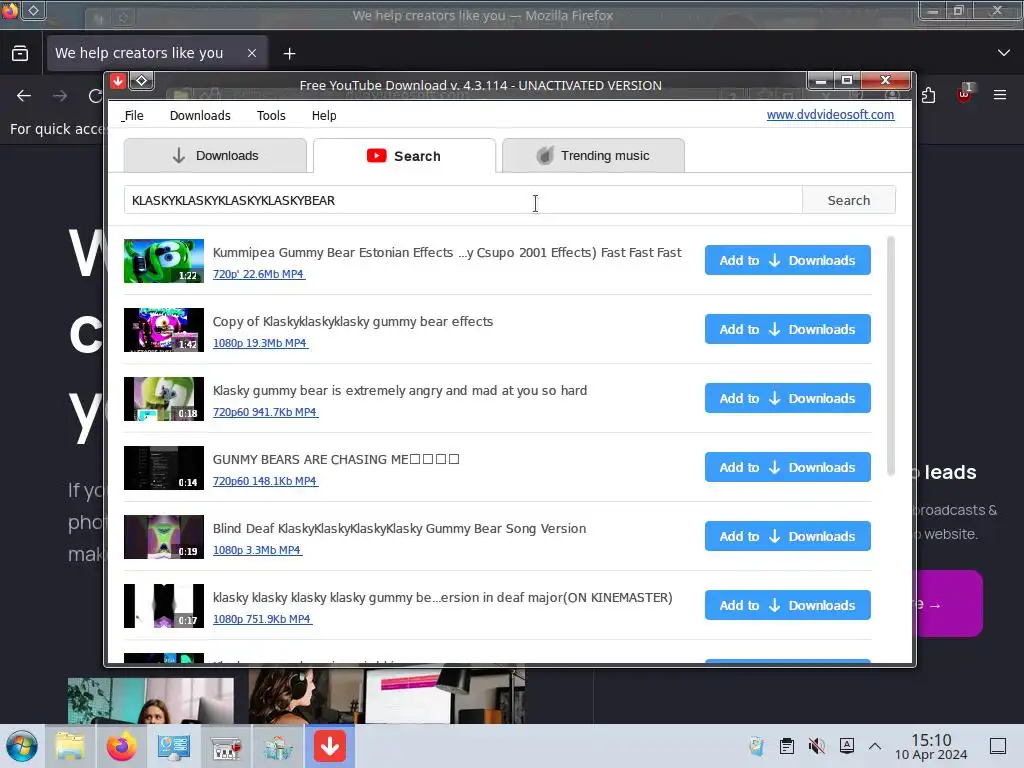The width and height of the screenshot is (1024, 768).
Task: Select the 'We help creators like you' Firefox tab
Action: point(157,53)
